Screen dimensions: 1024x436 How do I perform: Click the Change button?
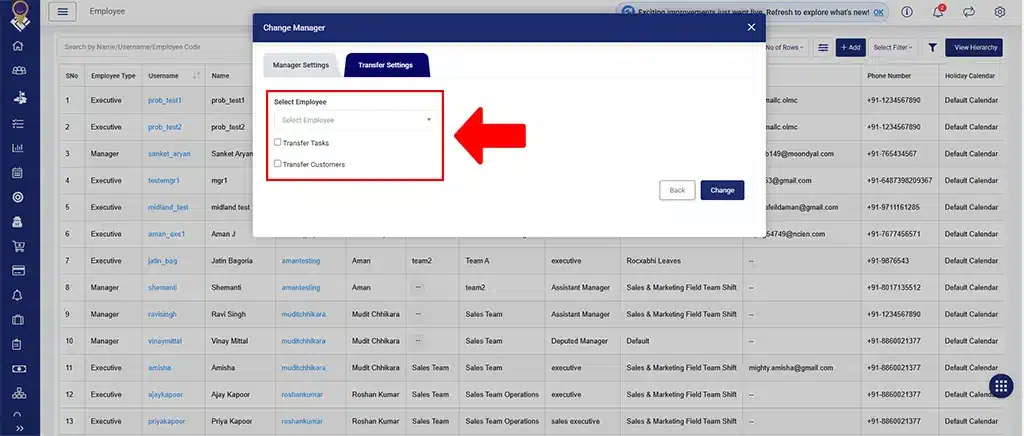click(x=722, y=190)
